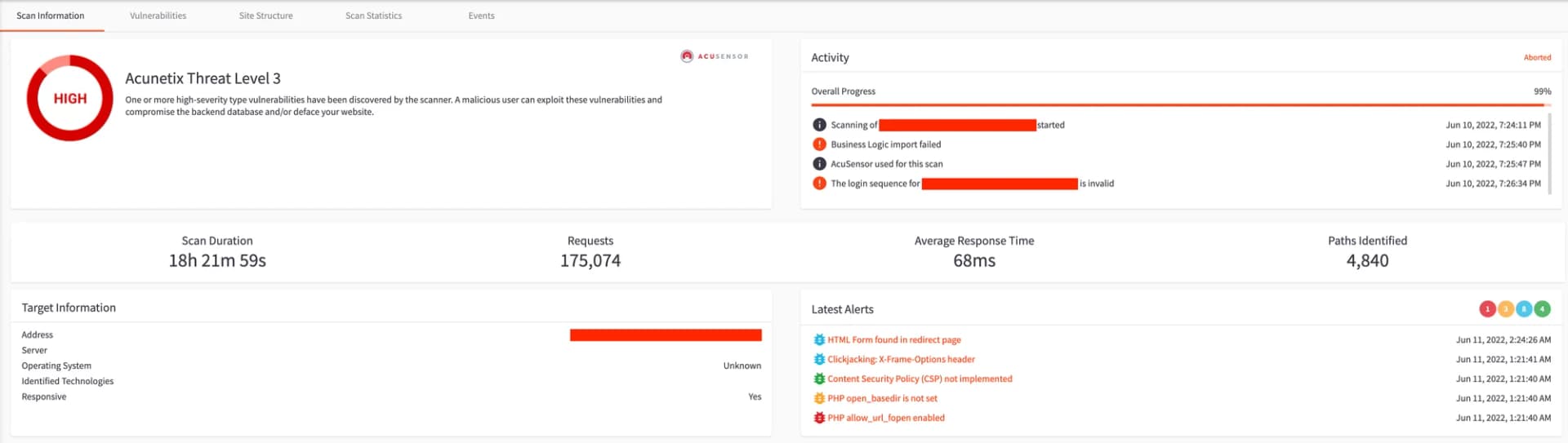Open HTML Form found in redirect page alert

click(x=893, y=340)
